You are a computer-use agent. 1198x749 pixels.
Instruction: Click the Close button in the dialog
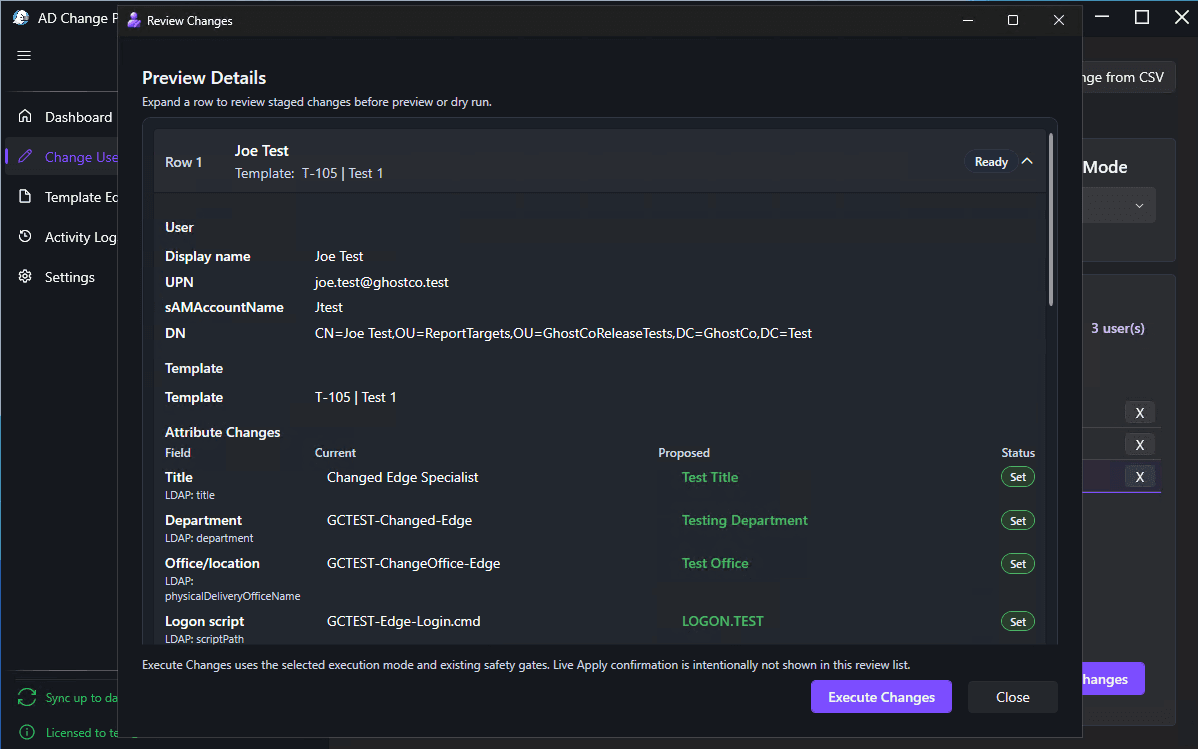[x=1012, y=696]
